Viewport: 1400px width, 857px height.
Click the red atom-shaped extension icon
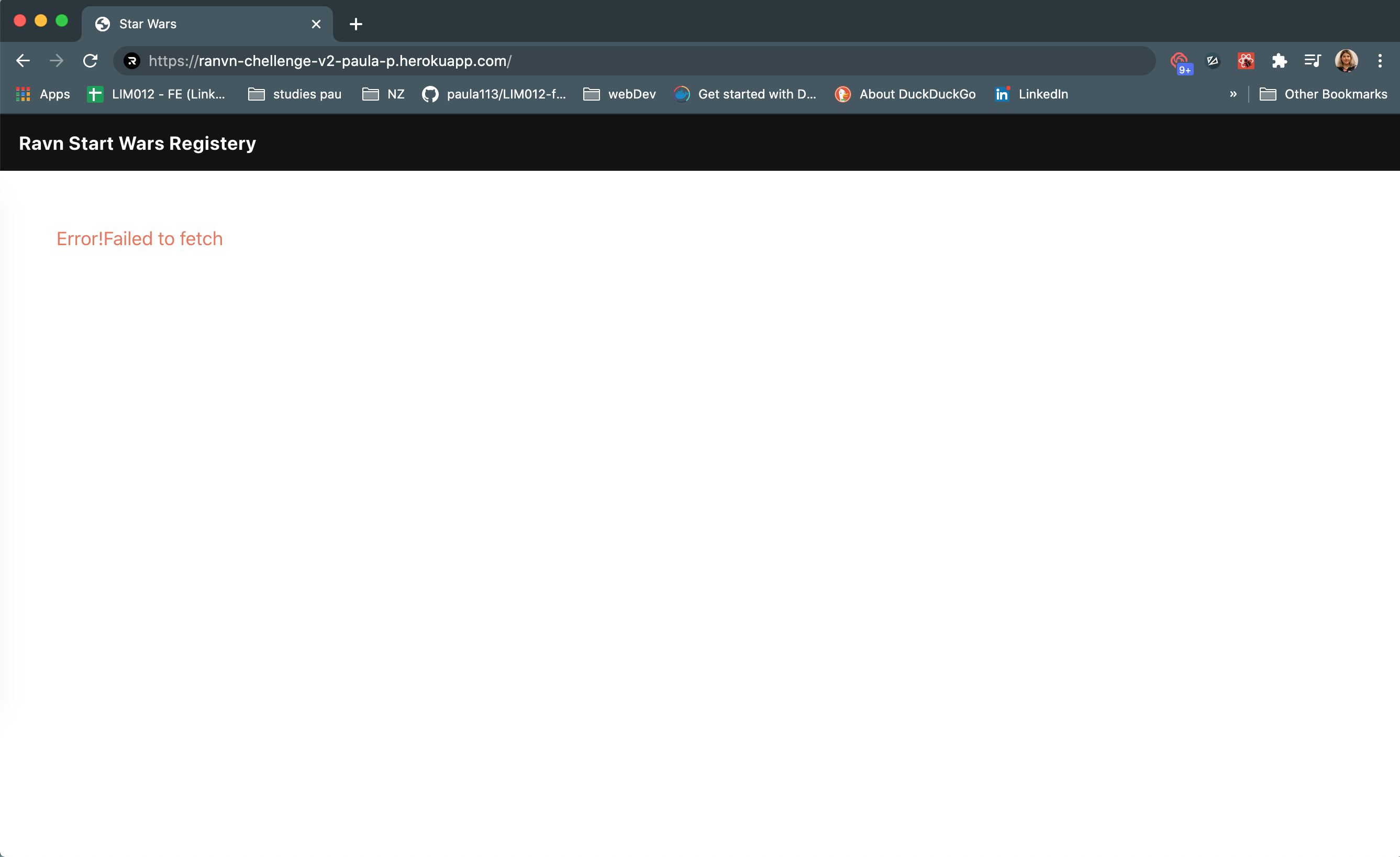pyautogui.click(x=1246, y=61)
